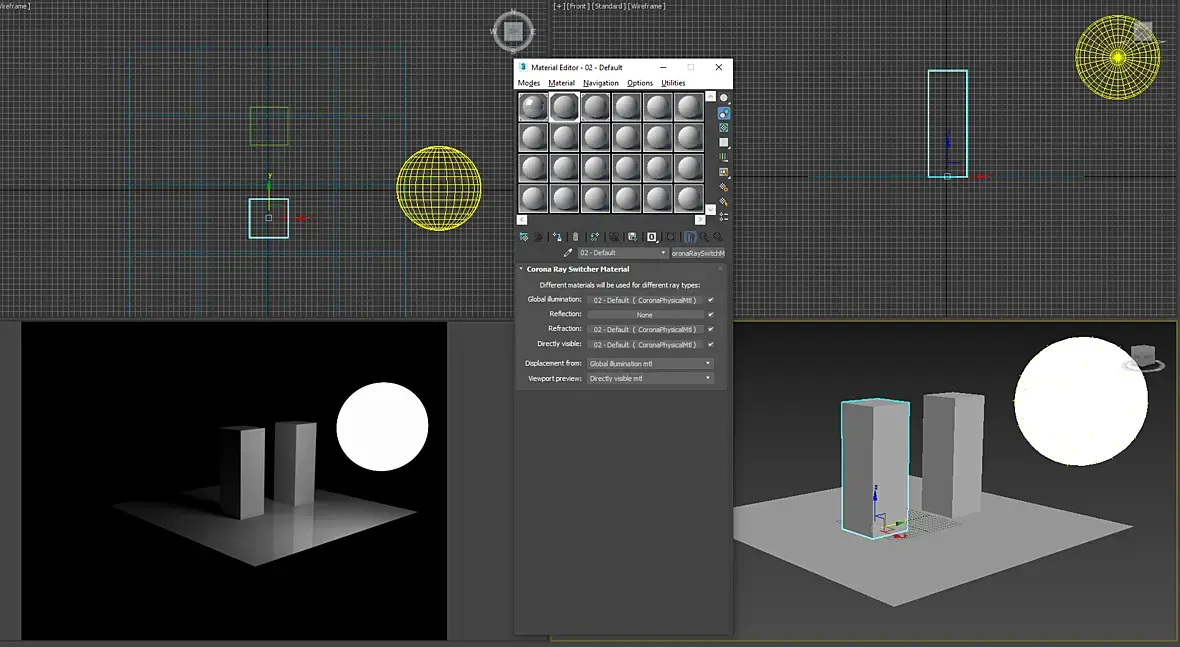The image size is (1180, 647).
Task: Toggle the Backlight icon in side toolbar
Action: (724, 113)
